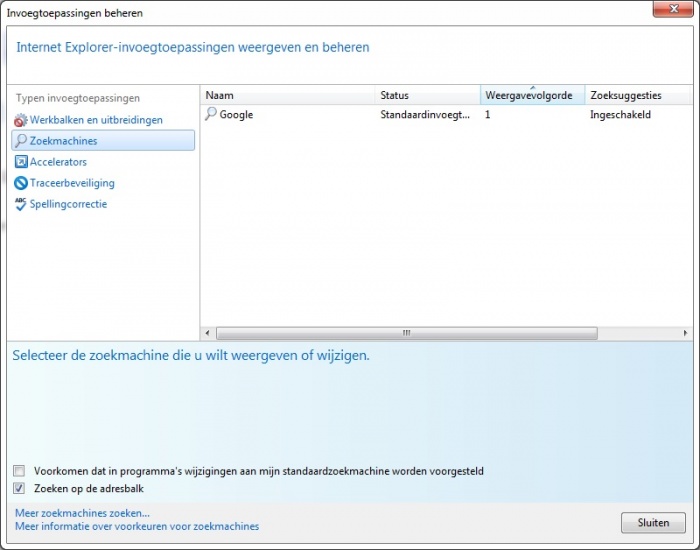The height and width of the screenshot is (550, 700).
Task: Sort by Weergavevolgorde column header
Action: (532, 95)
